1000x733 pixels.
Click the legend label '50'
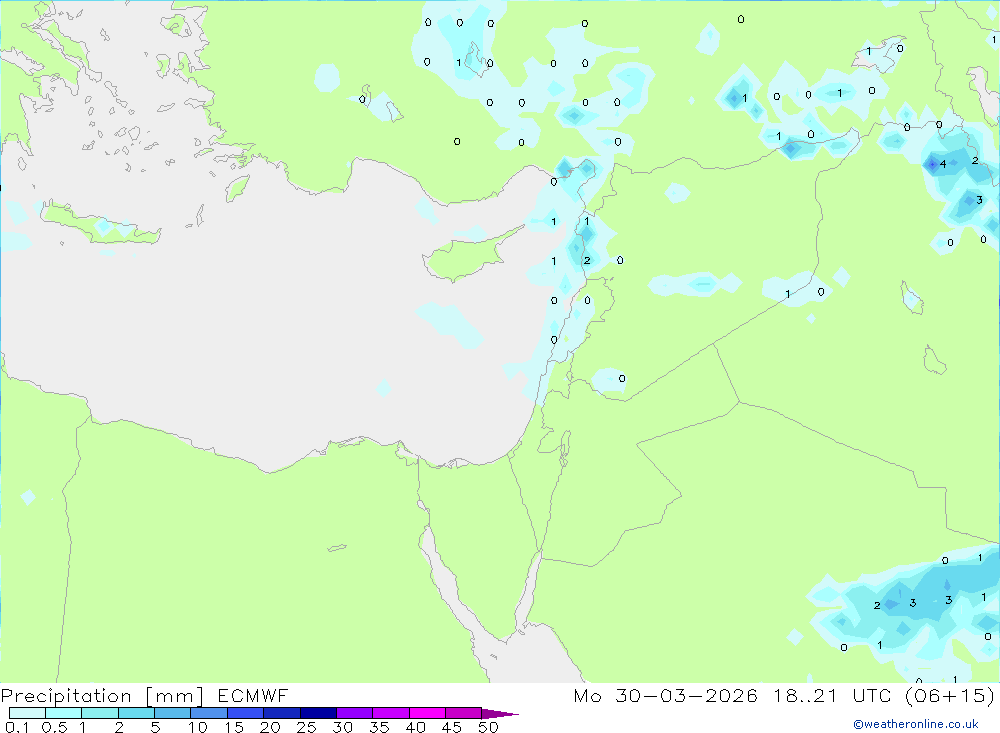coord(488,727)
